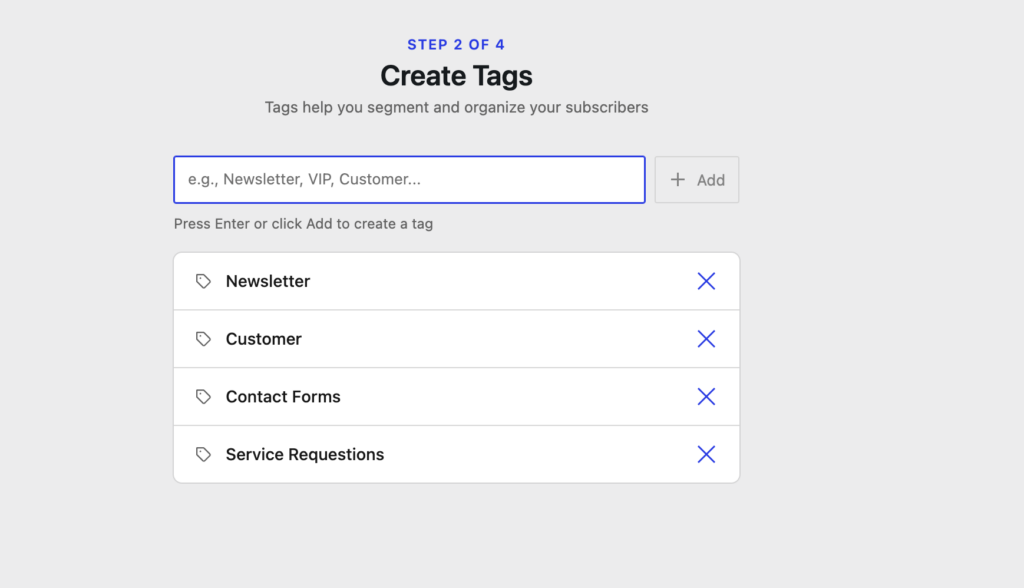Click the tag icon beside Service Requestions
1024x588 pixels.
click(x=204, y=454)
